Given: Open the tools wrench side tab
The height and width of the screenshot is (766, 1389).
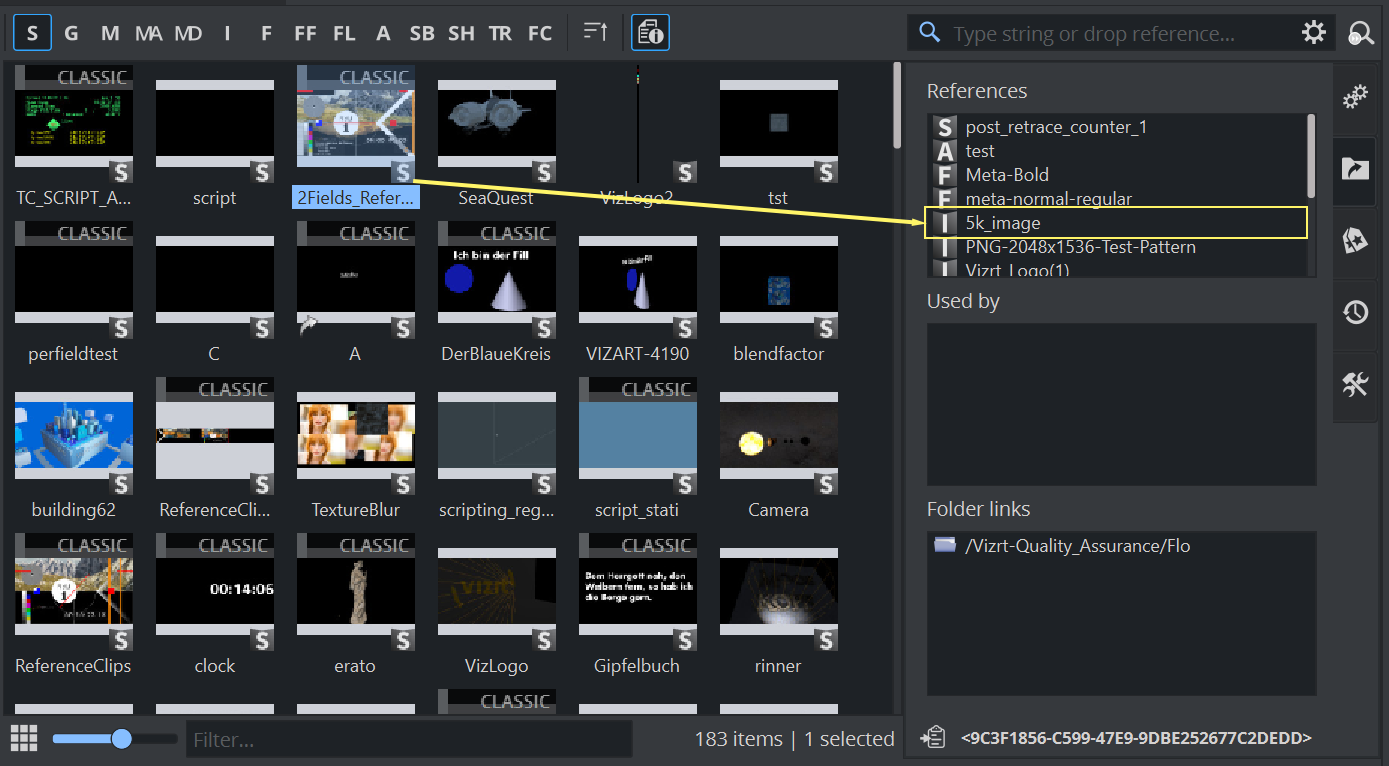Looking at the screenshot, I should click(1355, 384).
